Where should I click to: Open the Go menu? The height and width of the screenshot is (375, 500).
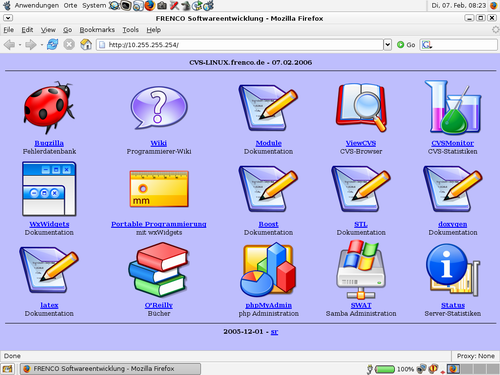(x=68, y=30)
